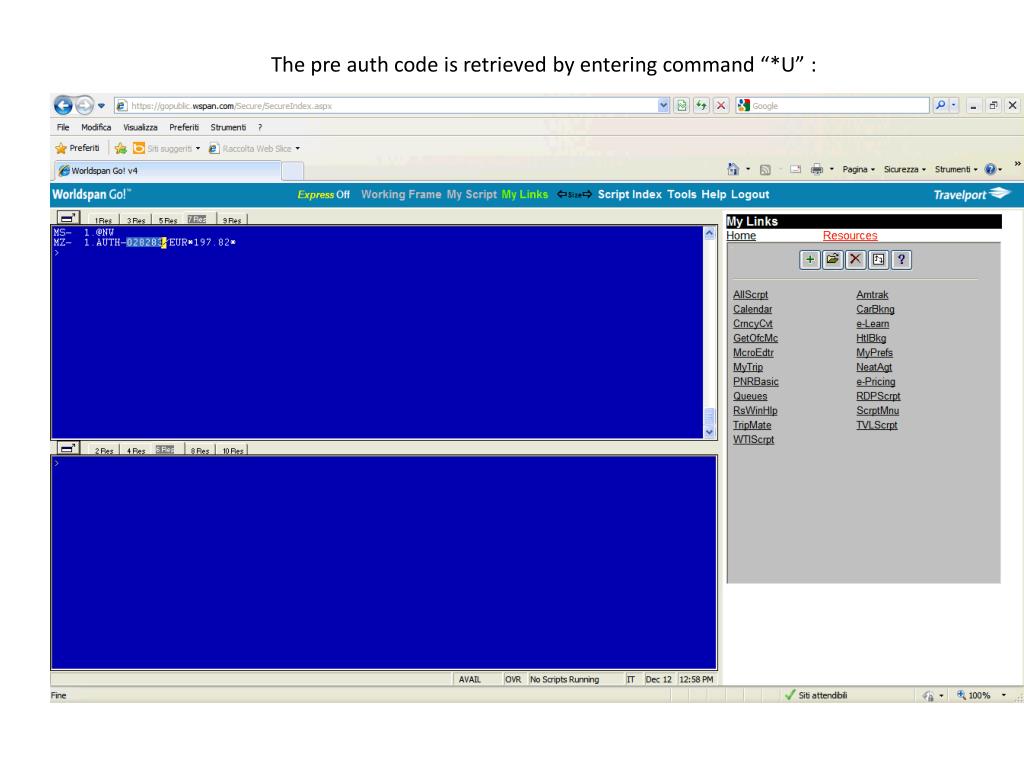This screenshot has width=1024, height=768.
Task: Open the Sicurezza dropdown menu
Action: click(904, 169)
